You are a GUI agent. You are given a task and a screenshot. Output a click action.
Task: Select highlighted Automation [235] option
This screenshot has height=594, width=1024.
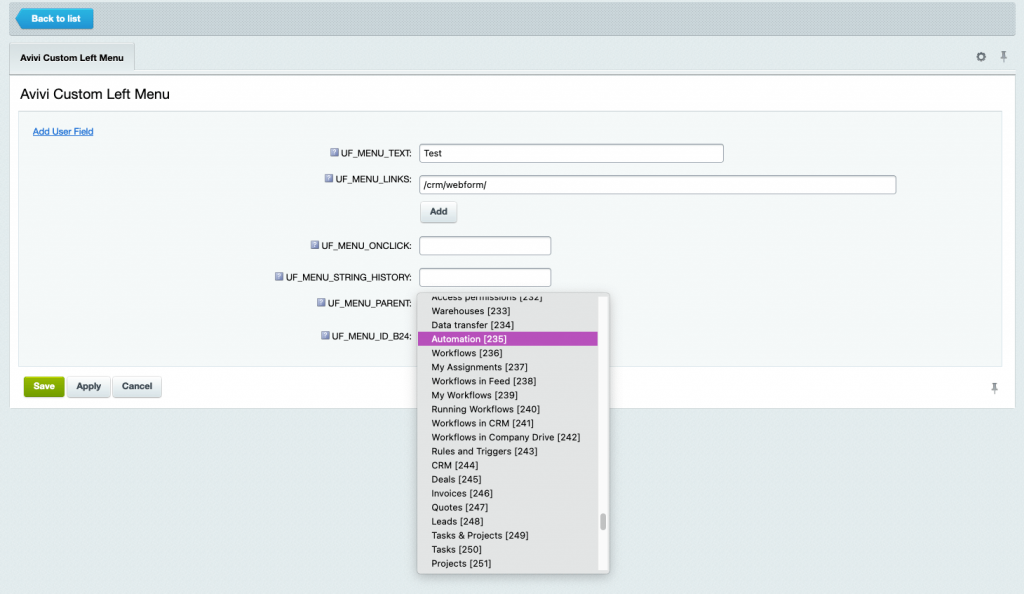click(508, 339)
